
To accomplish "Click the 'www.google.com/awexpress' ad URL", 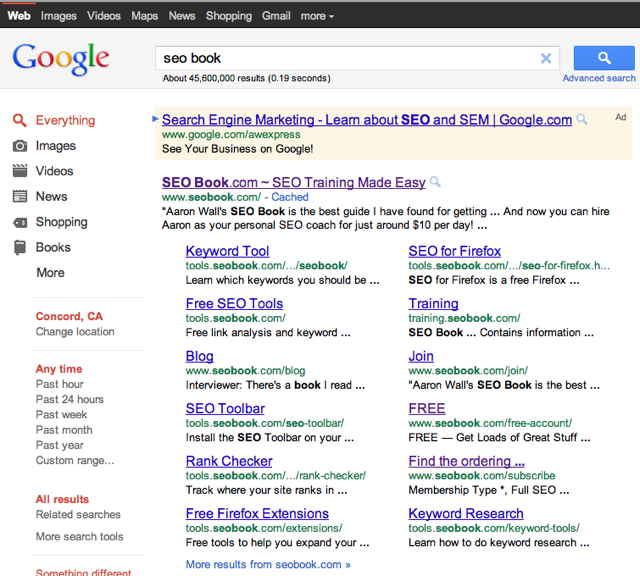I will 231,134.
